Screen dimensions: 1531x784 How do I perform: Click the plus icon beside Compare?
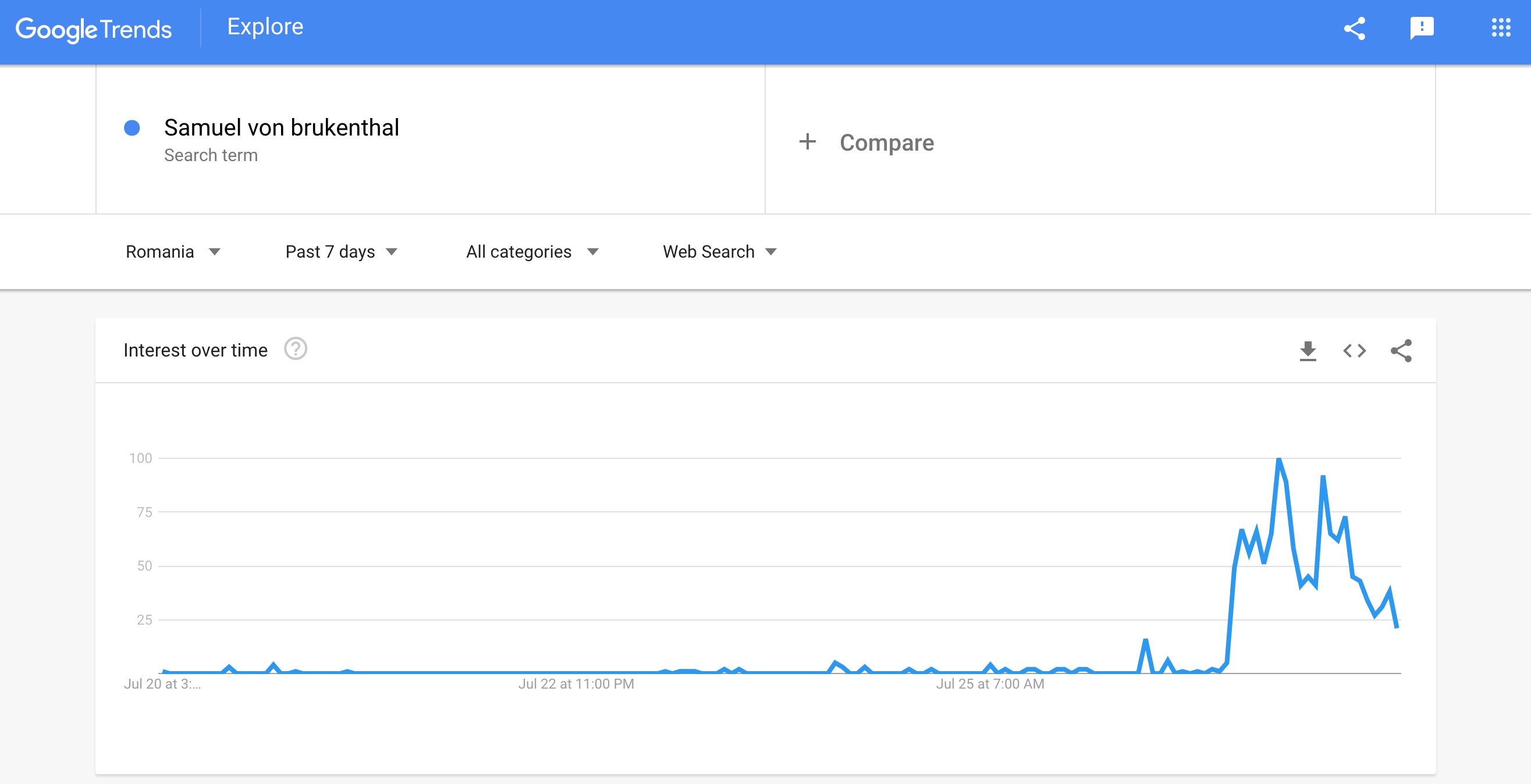(x=807, y=142)
